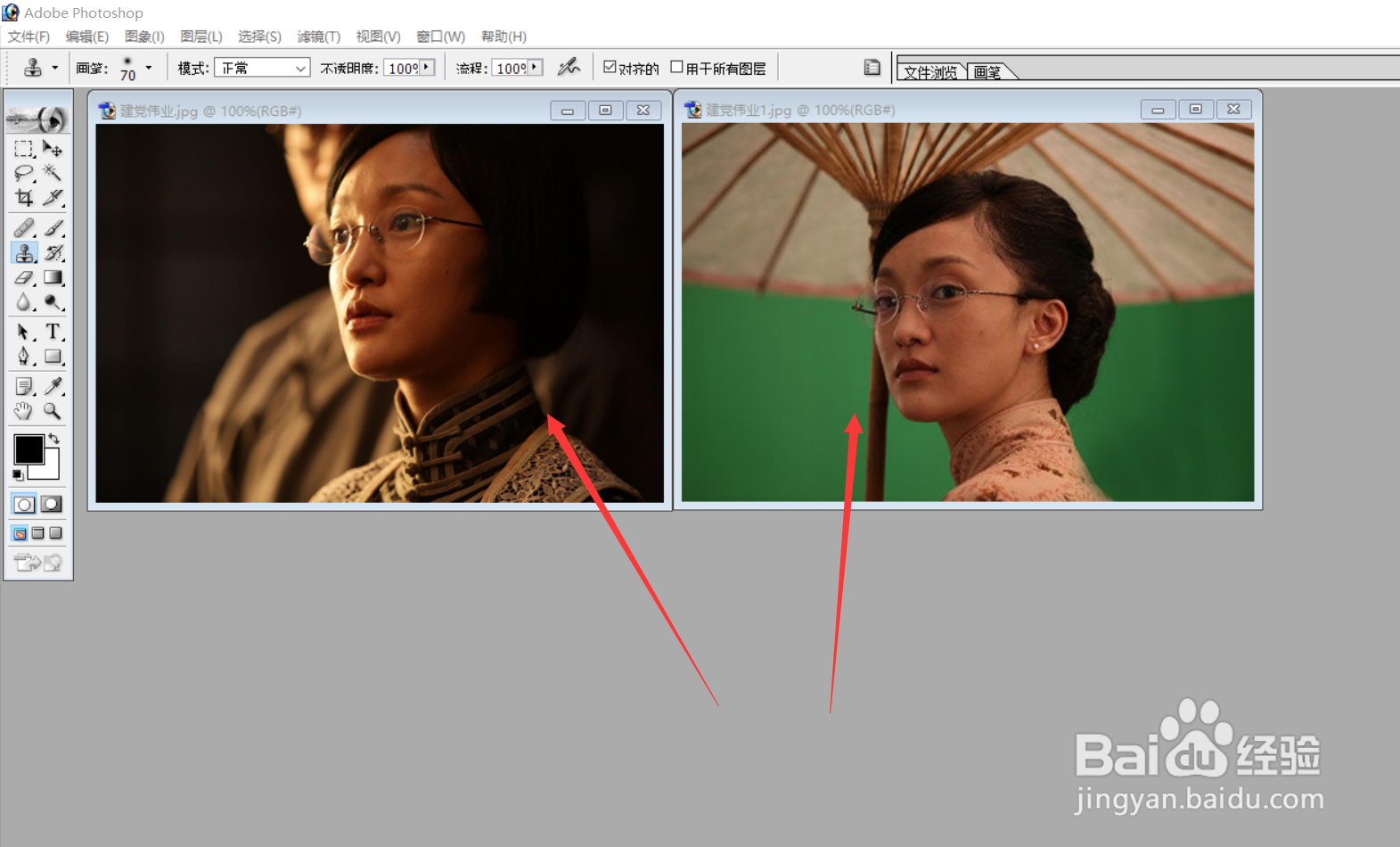Open the 窗口(W) menu
Image resolution: width=1400 pixels, height=847 pixels.
click(x=440, y=37)
